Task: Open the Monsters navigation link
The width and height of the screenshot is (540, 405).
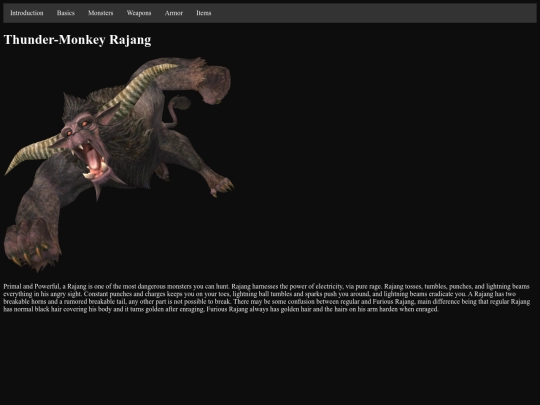Action: [101, 13]
